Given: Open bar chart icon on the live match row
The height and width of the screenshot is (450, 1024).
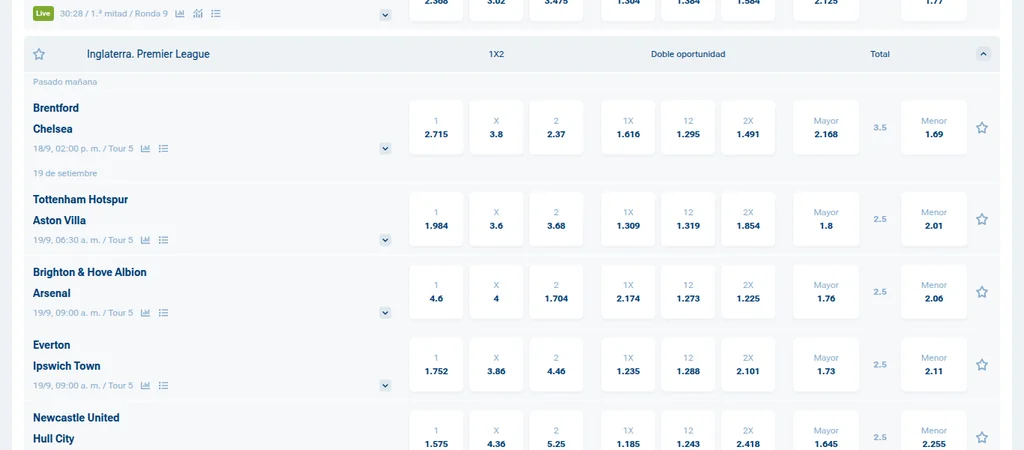Looking at the screenshot, I should [x=180, y=13].
